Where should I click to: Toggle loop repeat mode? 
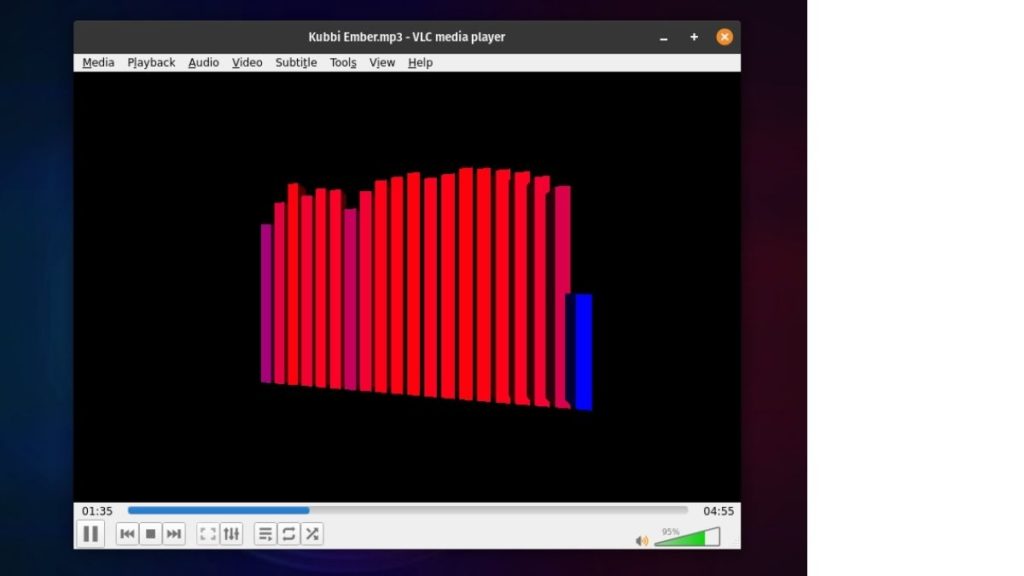point(289,534)
